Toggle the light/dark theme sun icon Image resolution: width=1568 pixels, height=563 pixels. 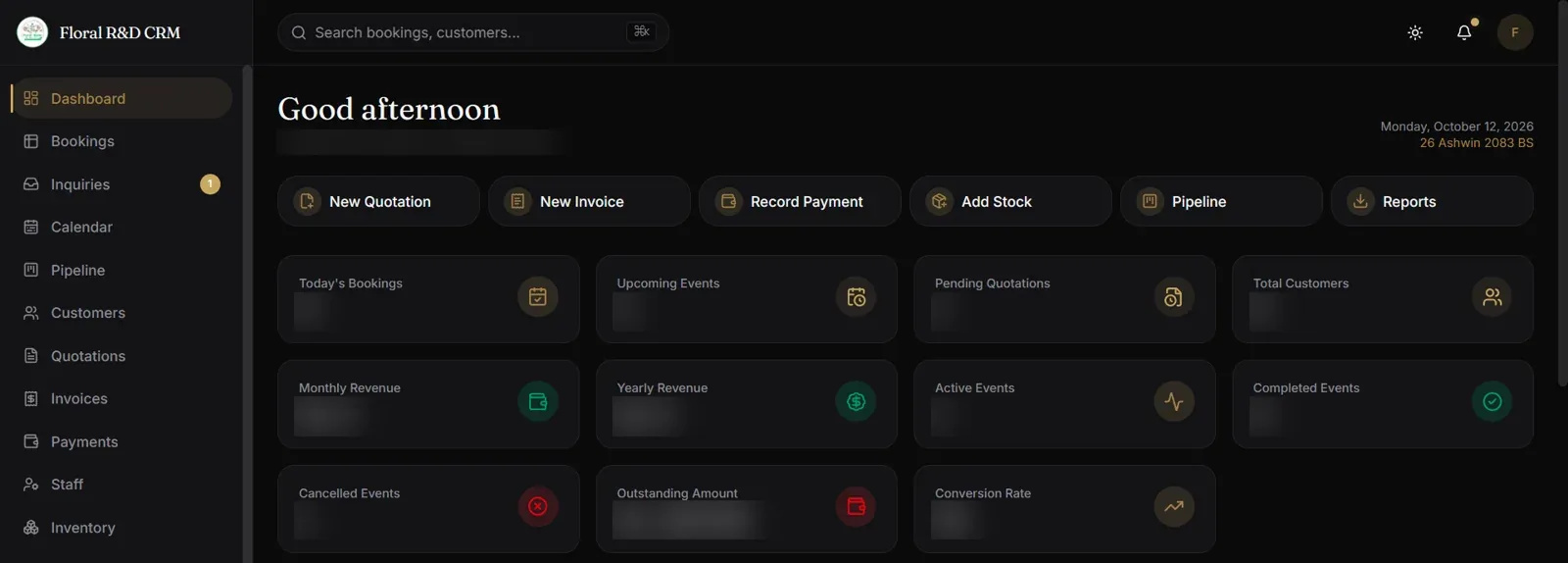pyautogui.click(x=1415, y=32)
